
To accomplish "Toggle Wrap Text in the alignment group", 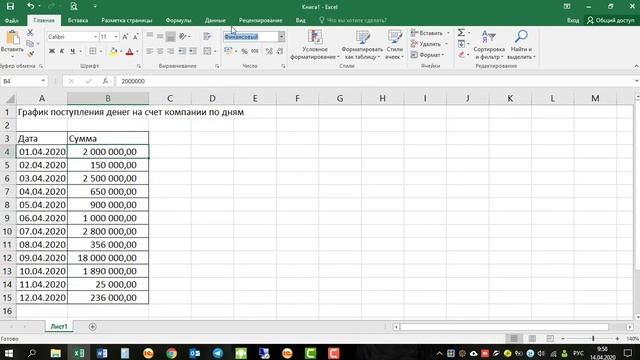I will [207, 36].
